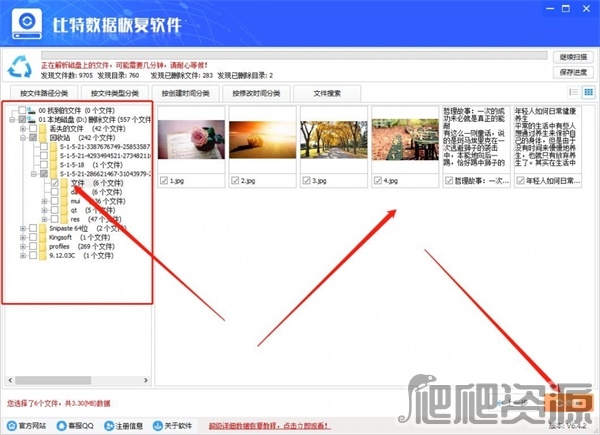Click folder icon of Snipaste 64位

[42, 228]
